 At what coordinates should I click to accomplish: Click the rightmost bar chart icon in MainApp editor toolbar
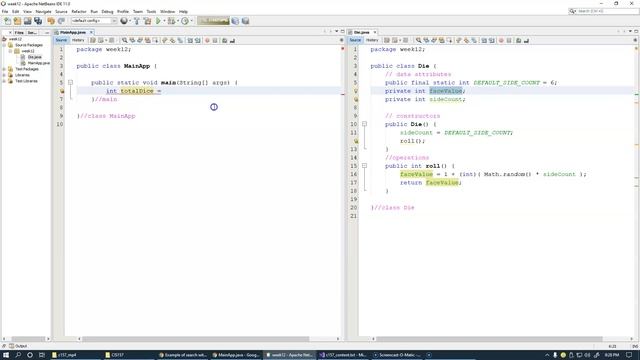232,40
